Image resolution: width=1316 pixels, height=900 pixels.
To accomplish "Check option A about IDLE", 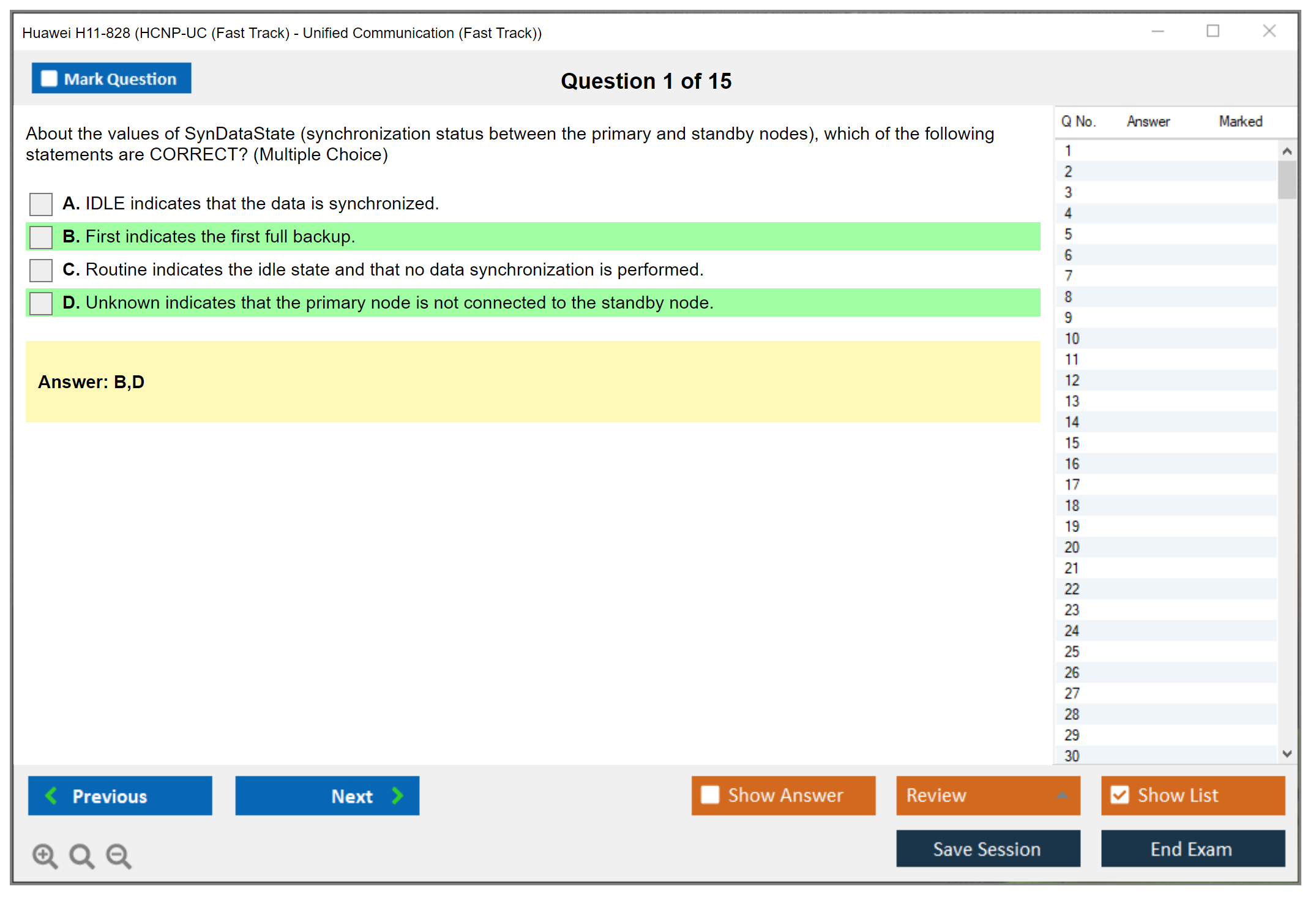I will [x=41, y=204].
